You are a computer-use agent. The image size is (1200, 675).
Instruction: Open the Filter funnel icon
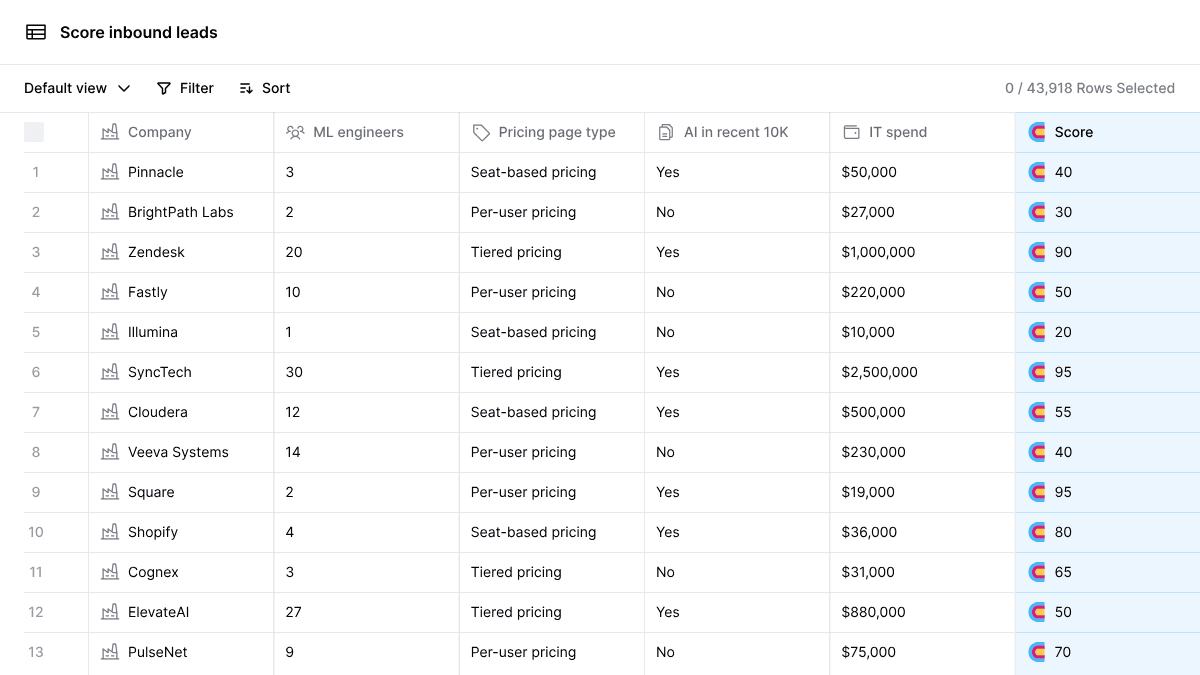point(164,88)
